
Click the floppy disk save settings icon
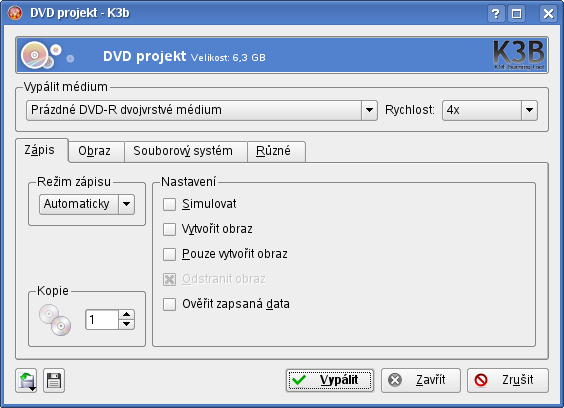point(54,380)
